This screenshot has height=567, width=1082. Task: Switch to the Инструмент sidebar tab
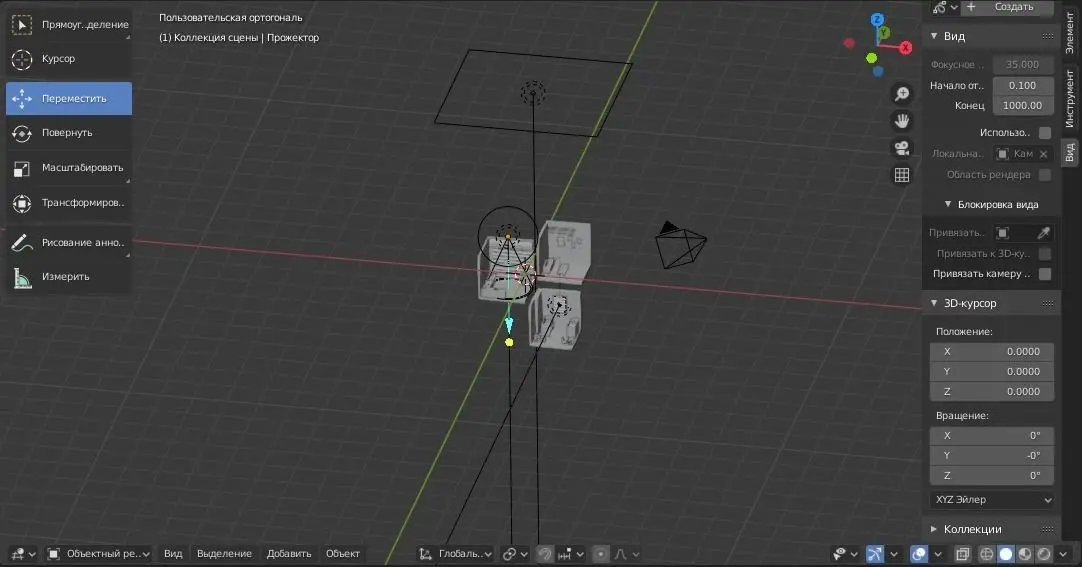pos(1070,99)
